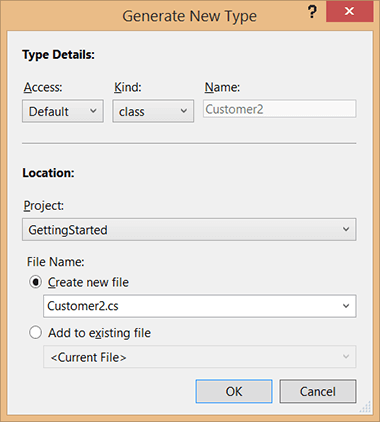Expand the Customer2.cs combo box arrow
380x422 pixels.
346,306
